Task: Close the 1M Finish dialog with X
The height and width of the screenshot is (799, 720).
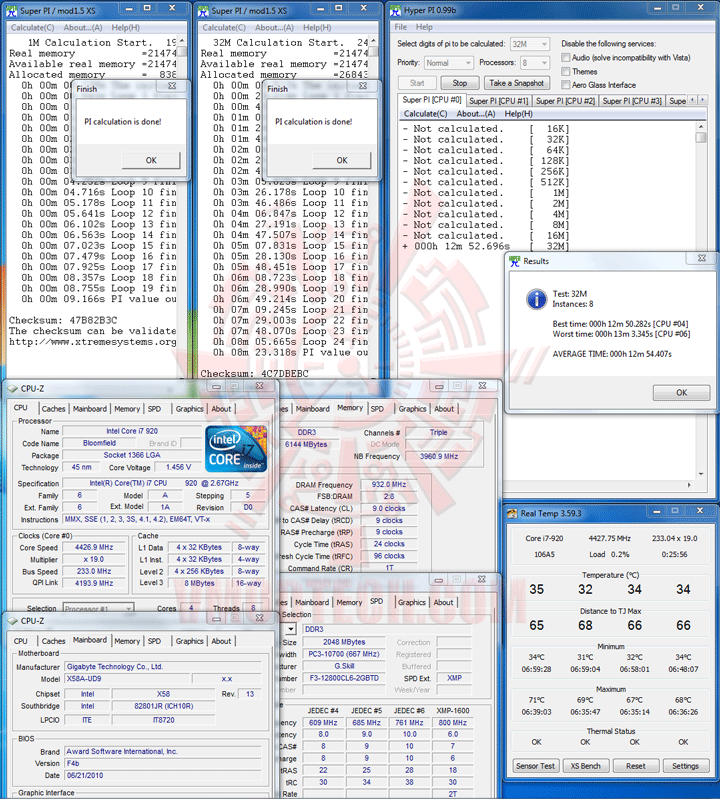Action: tap(172, 86)
